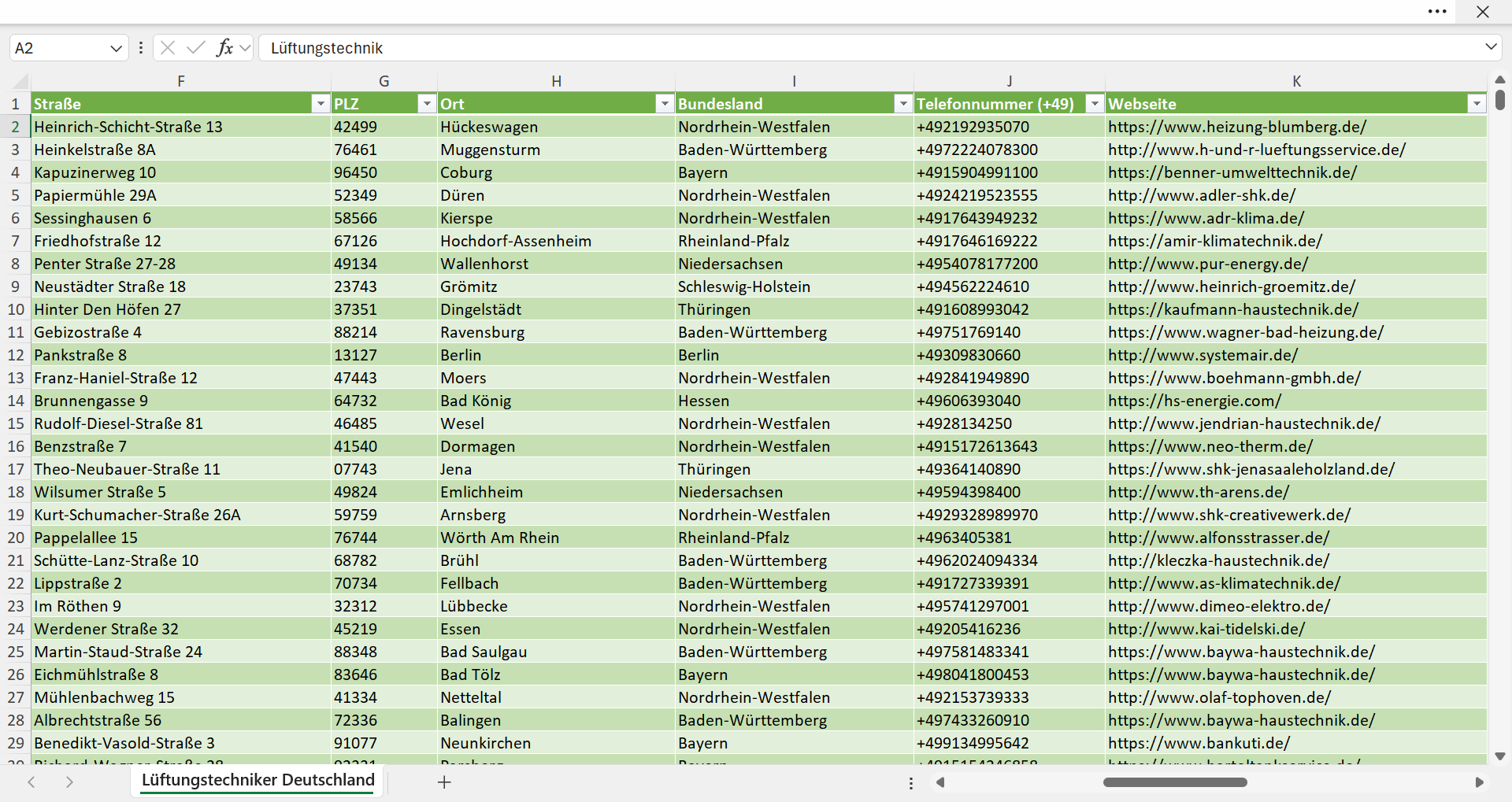Open the three-dots more options menu

[x=1437, y=11]
